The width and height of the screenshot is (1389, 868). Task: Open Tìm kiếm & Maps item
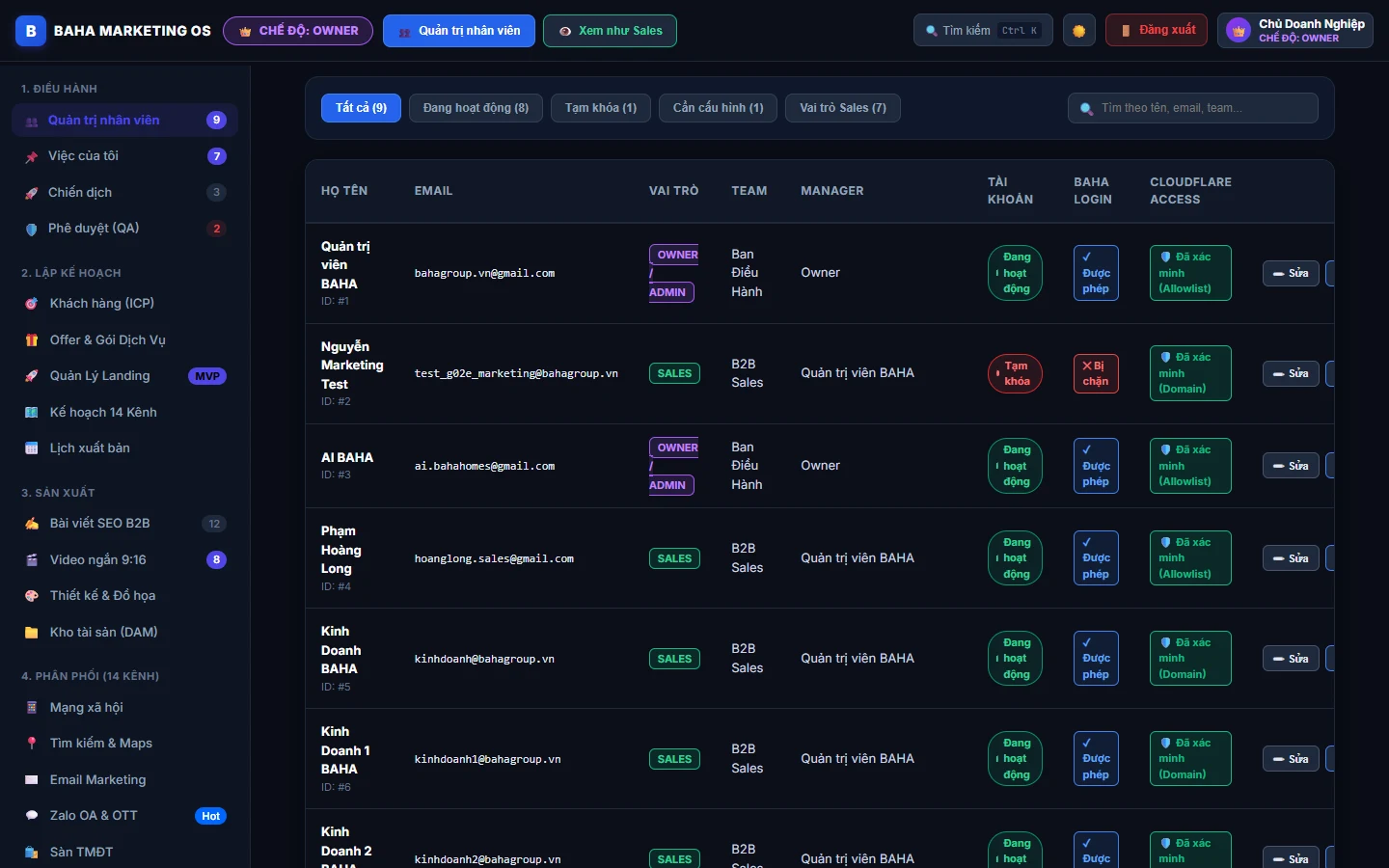click(125, 744)
